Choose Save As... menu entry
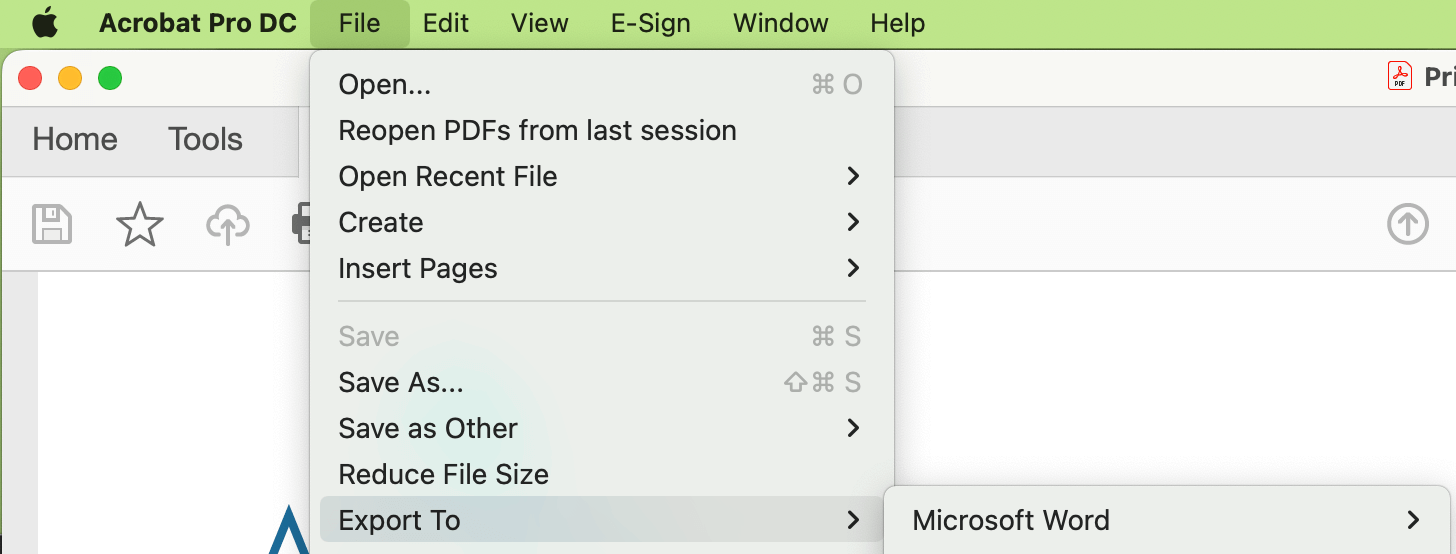 (602, 382)
